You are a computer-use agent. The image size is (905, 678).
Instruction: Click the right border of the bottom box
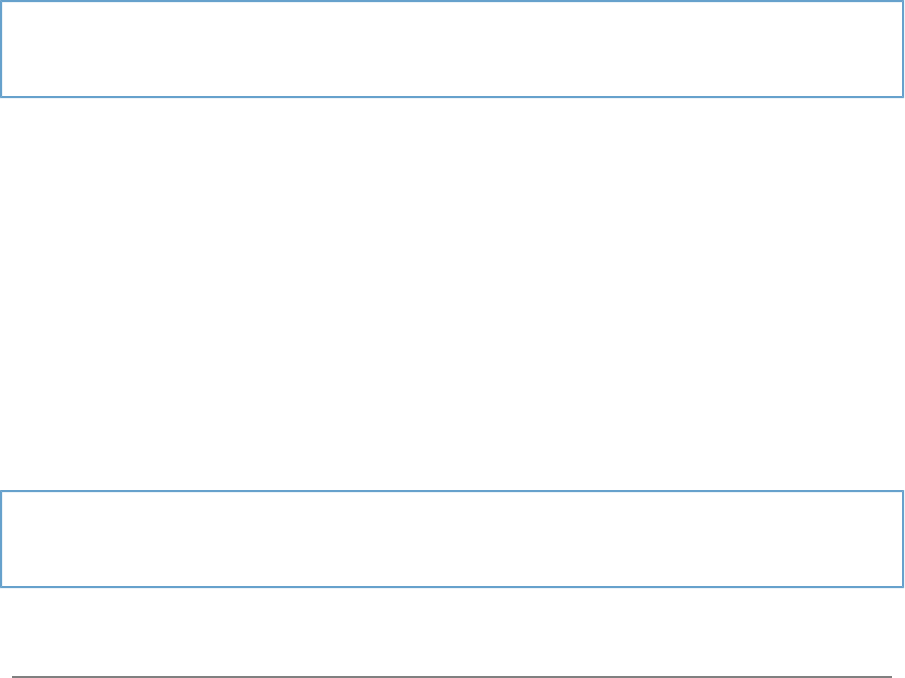(902, 538)
